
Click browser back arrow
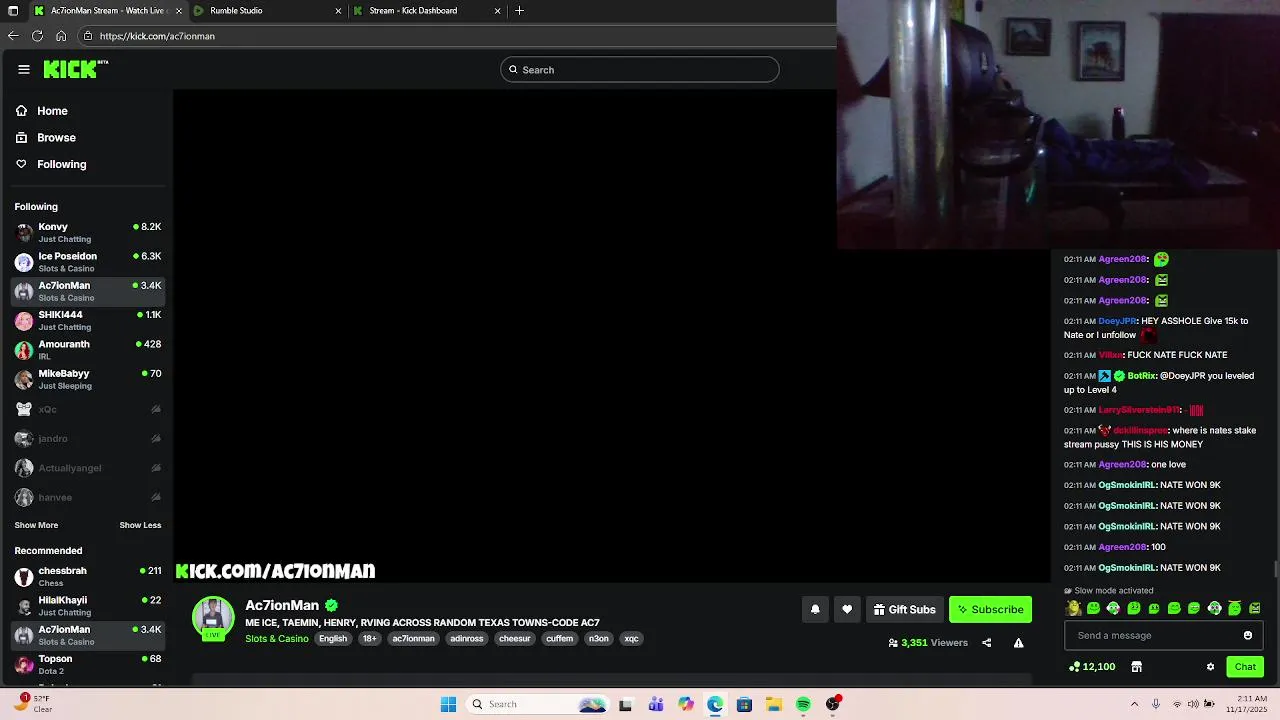pos(13,36)
